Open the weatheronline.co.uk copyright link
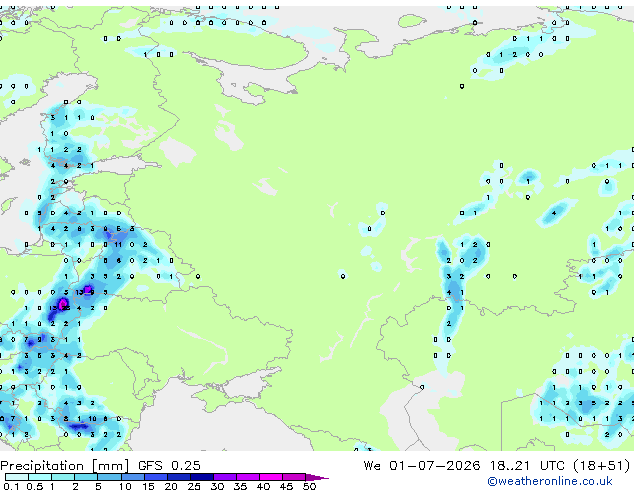This screenshot has width=634, height=490. 550,481
